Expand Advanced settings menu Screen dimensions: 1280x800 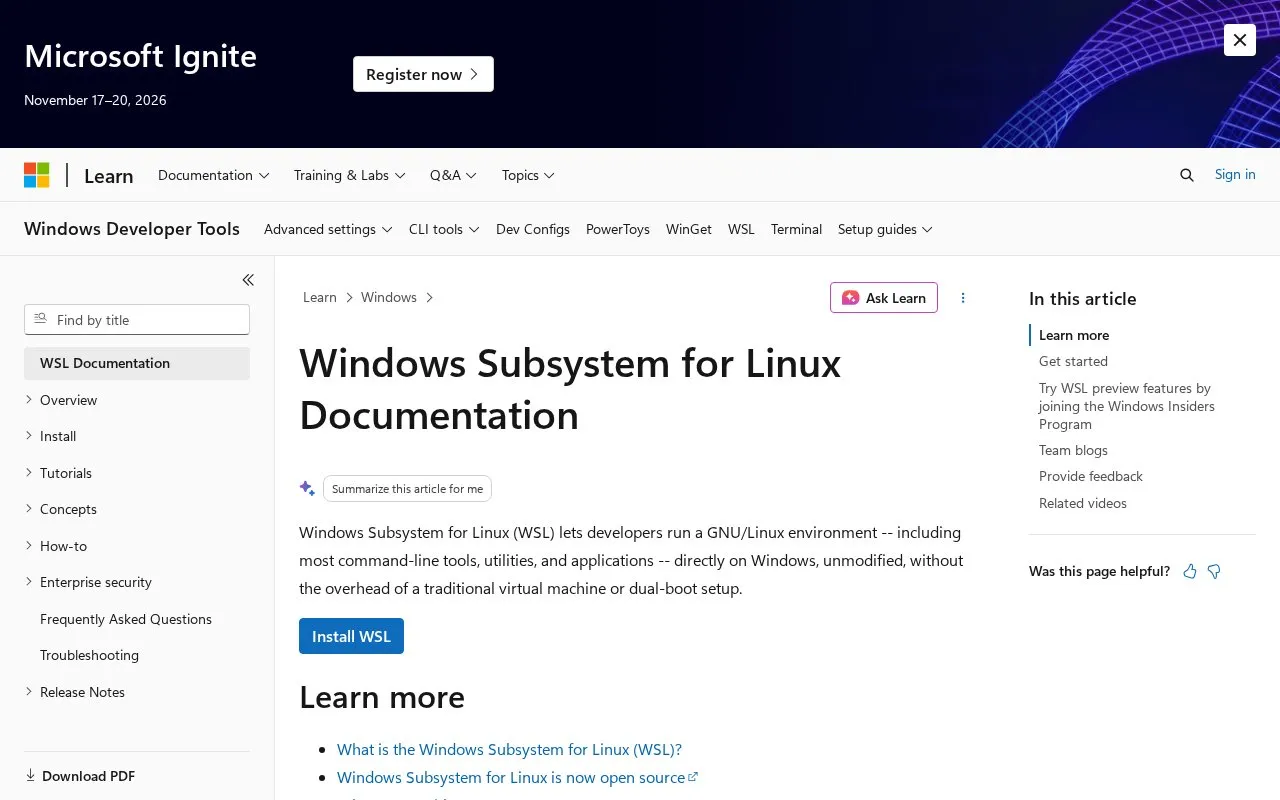coord(328,229)
